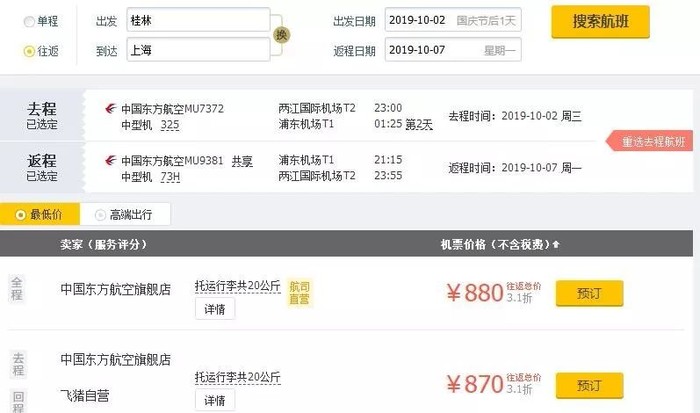Expand 详情 for the ¥870 offer
700x413 pixels.
214,400
